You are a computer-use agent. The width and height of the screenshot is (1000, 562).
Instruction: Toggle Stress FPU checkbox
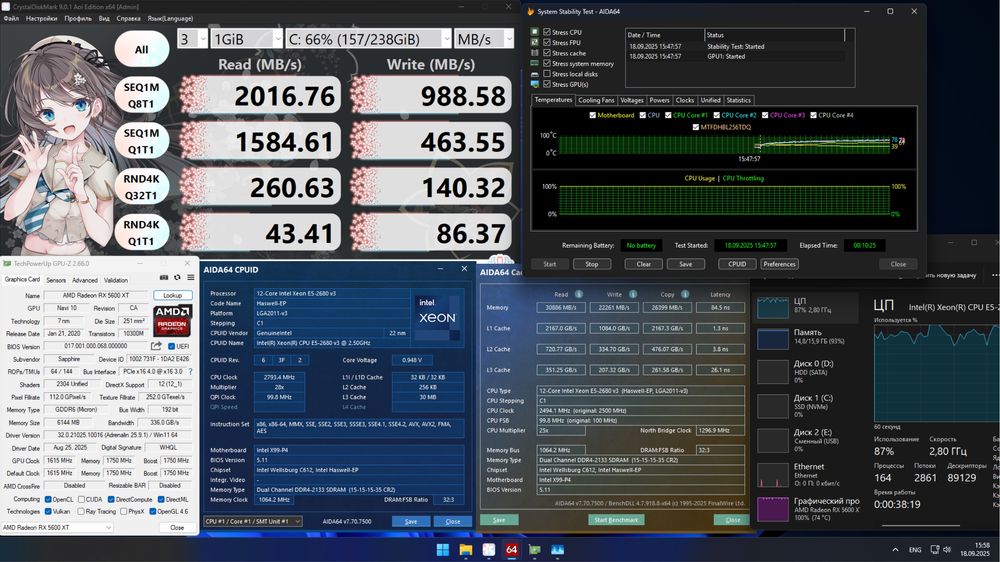(x=547, y=42)
